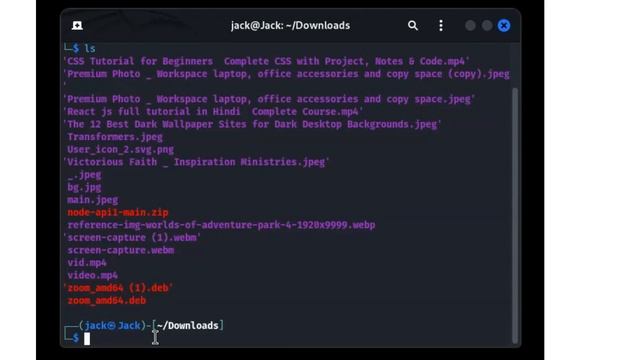Click the terminal vertical scrollbar
The image size is (640, 360).
[515, 216]
